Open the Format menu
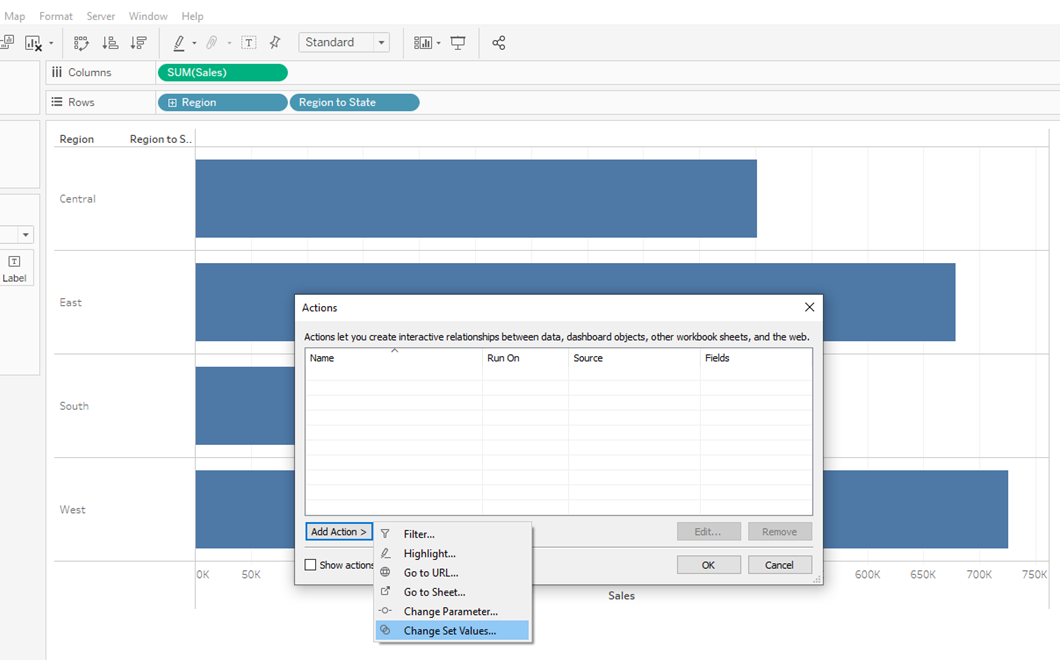Screen dimensions: 1060x660 [55, 16]
